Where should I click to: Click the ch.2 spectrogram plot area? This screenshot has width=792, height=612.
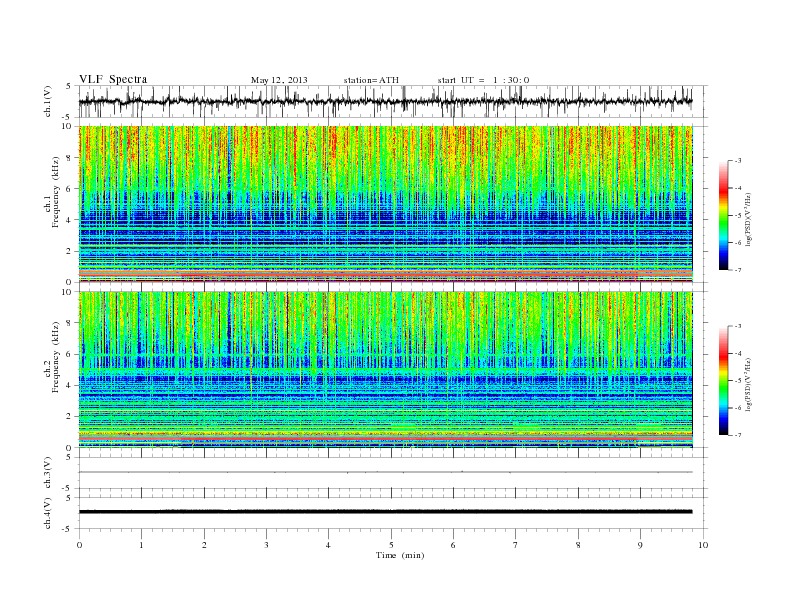(385, 370)
